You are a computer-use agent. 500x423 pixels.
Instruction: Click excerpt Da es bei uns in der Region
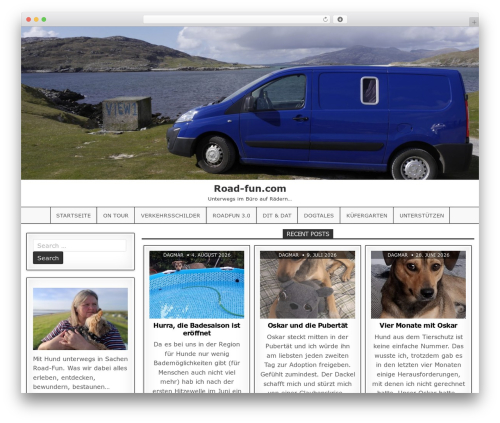(x=197, y=344)
